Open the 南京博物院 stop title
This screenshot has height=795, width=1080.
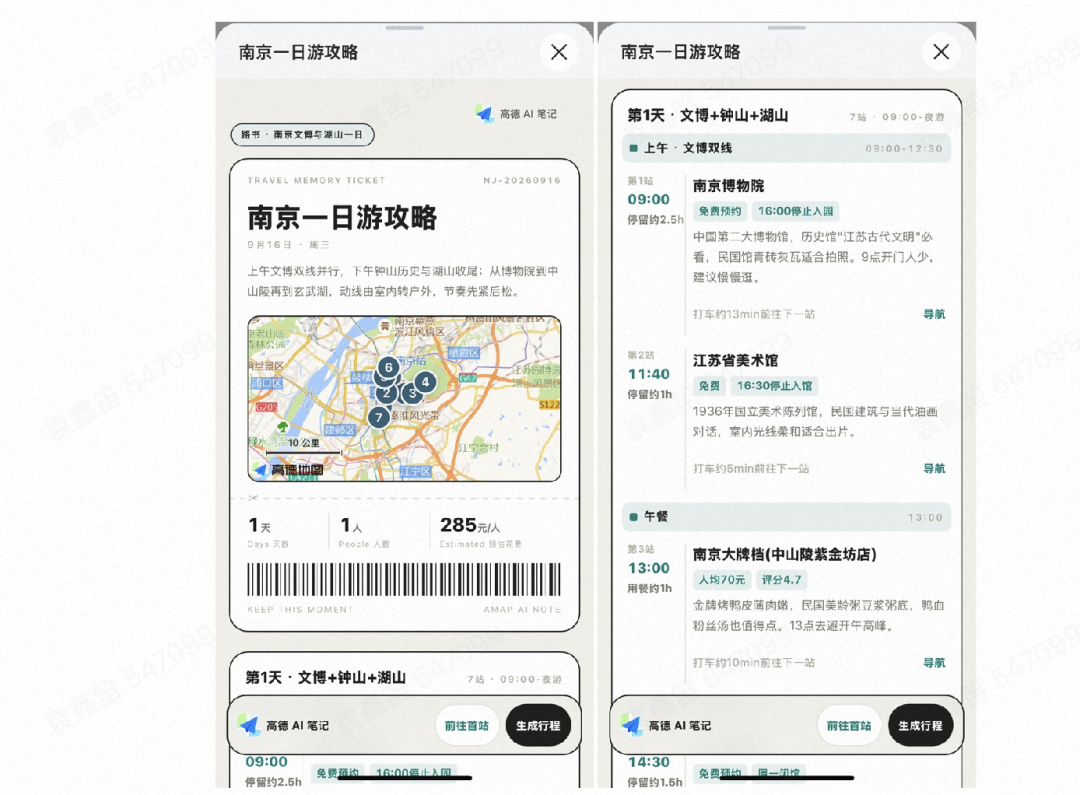tap(728, 186)
